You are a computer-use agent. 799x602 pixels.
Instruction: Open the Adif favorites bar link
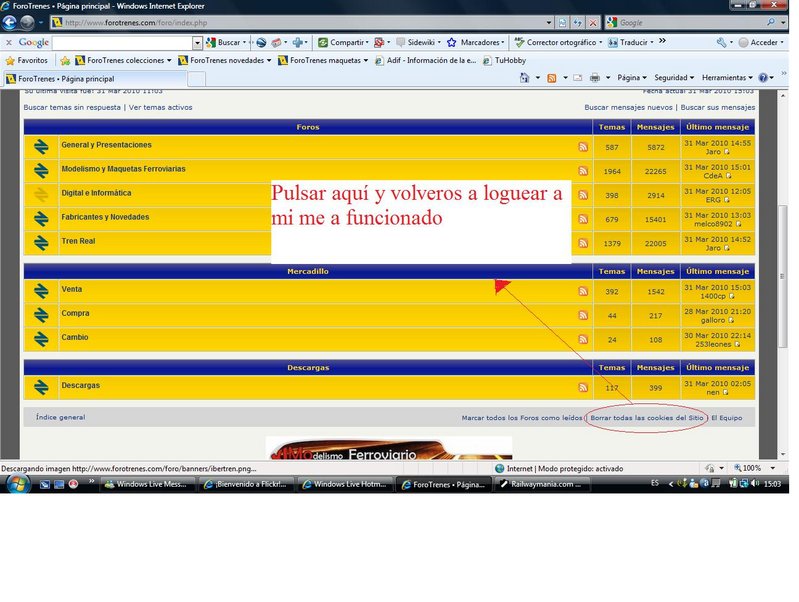pos(425,60)
